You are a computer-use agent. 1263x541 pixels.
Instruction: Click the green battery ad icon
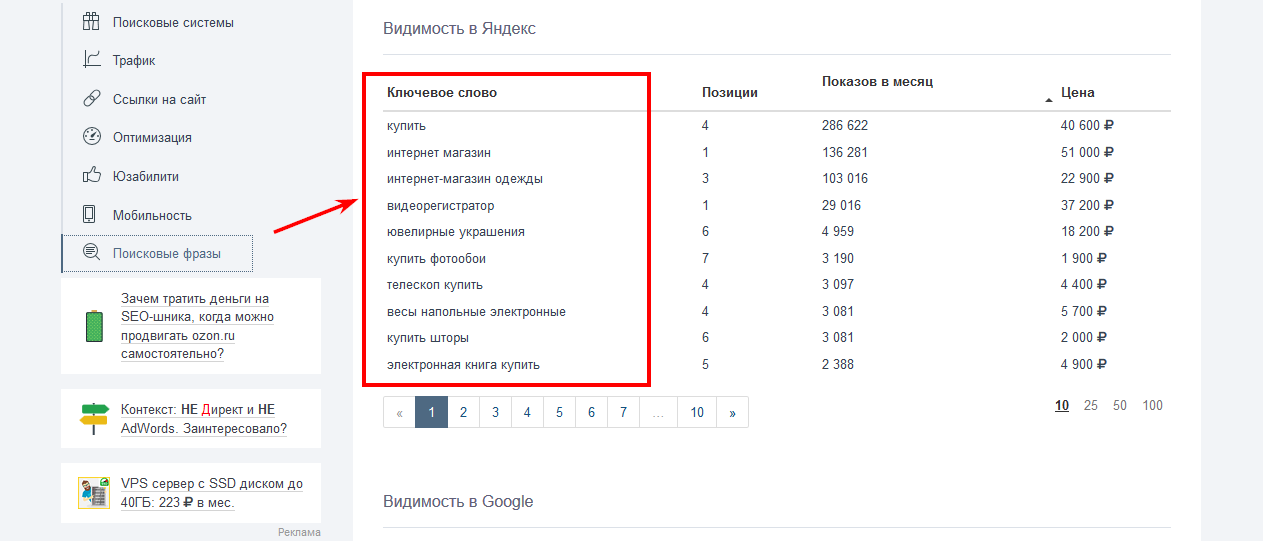coord(95,327)
